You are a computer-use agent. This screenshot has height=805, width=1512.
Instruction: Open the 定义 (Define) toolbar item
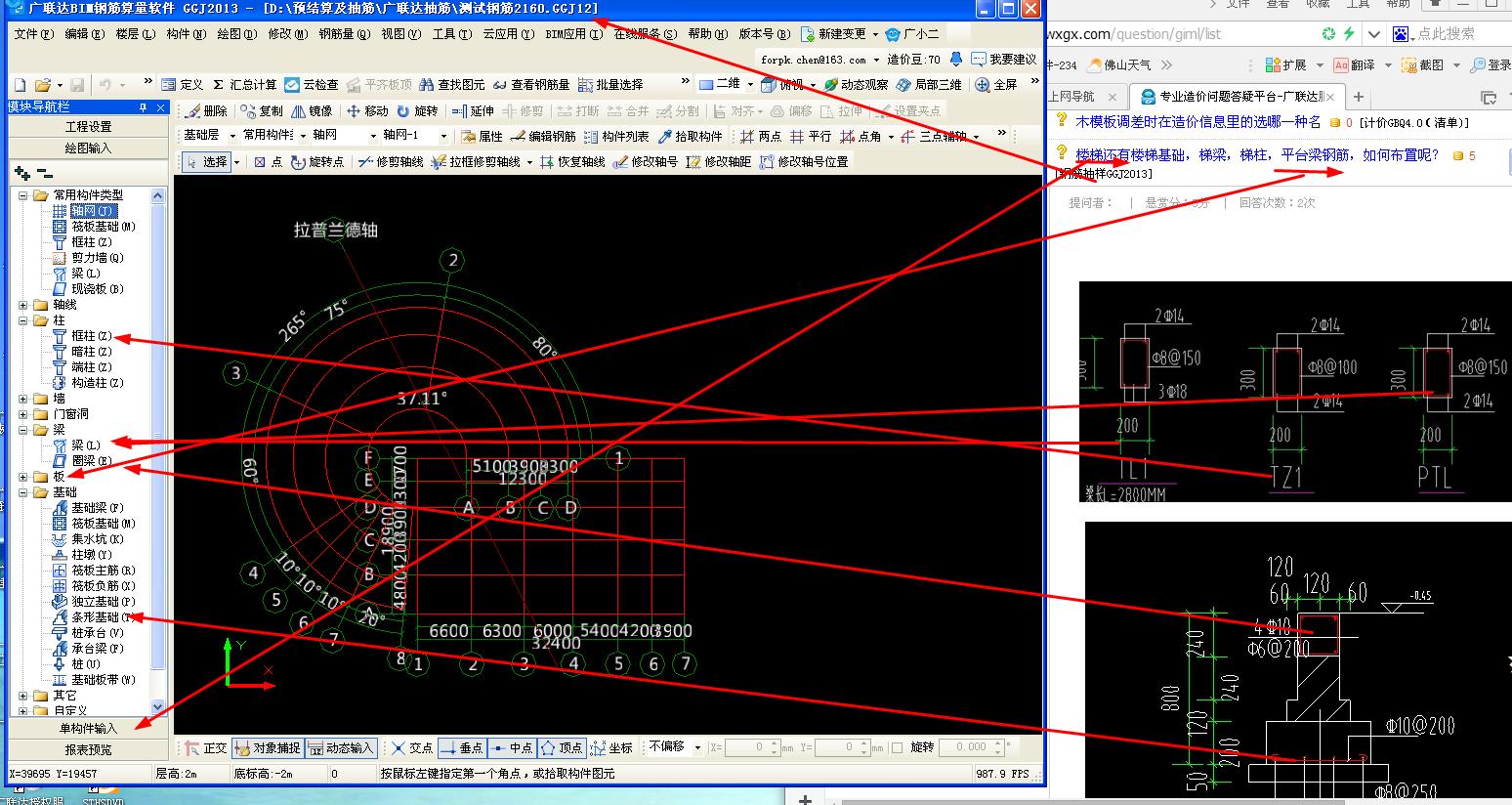[183, 85]
